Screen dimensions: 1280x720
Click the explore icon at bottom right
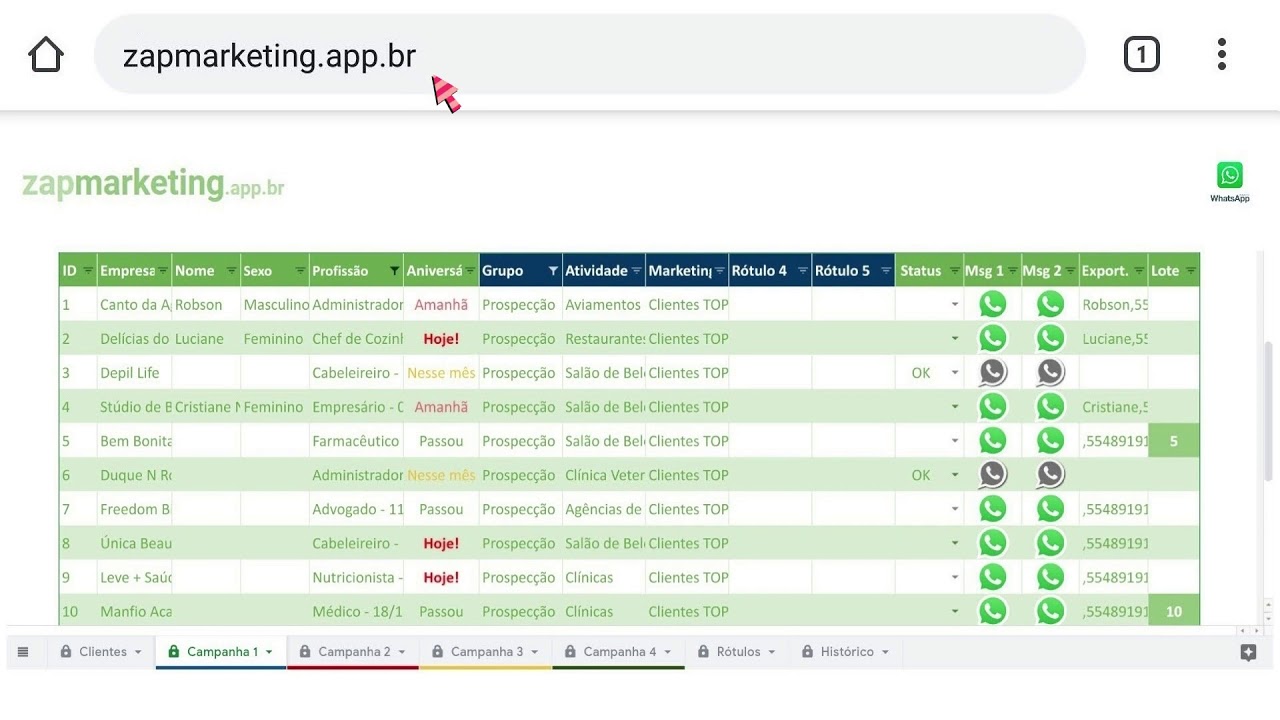click(x=1248, y=652)
